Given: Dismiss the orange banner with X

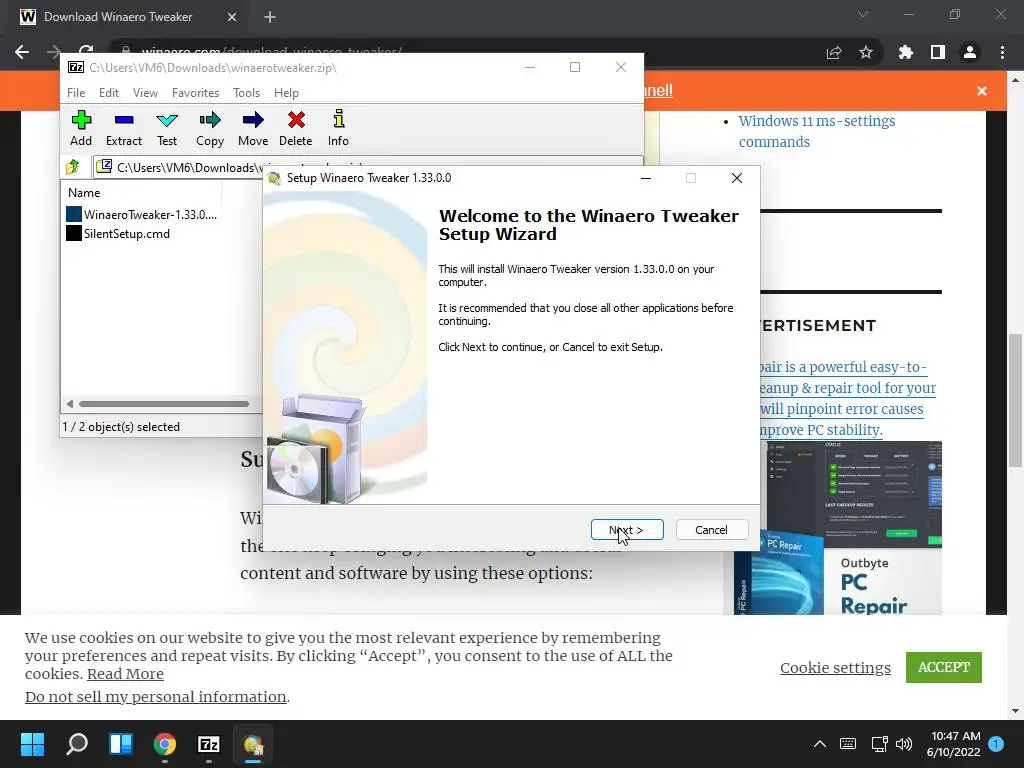Looking at the screenshot, I should tap(982, 91).
